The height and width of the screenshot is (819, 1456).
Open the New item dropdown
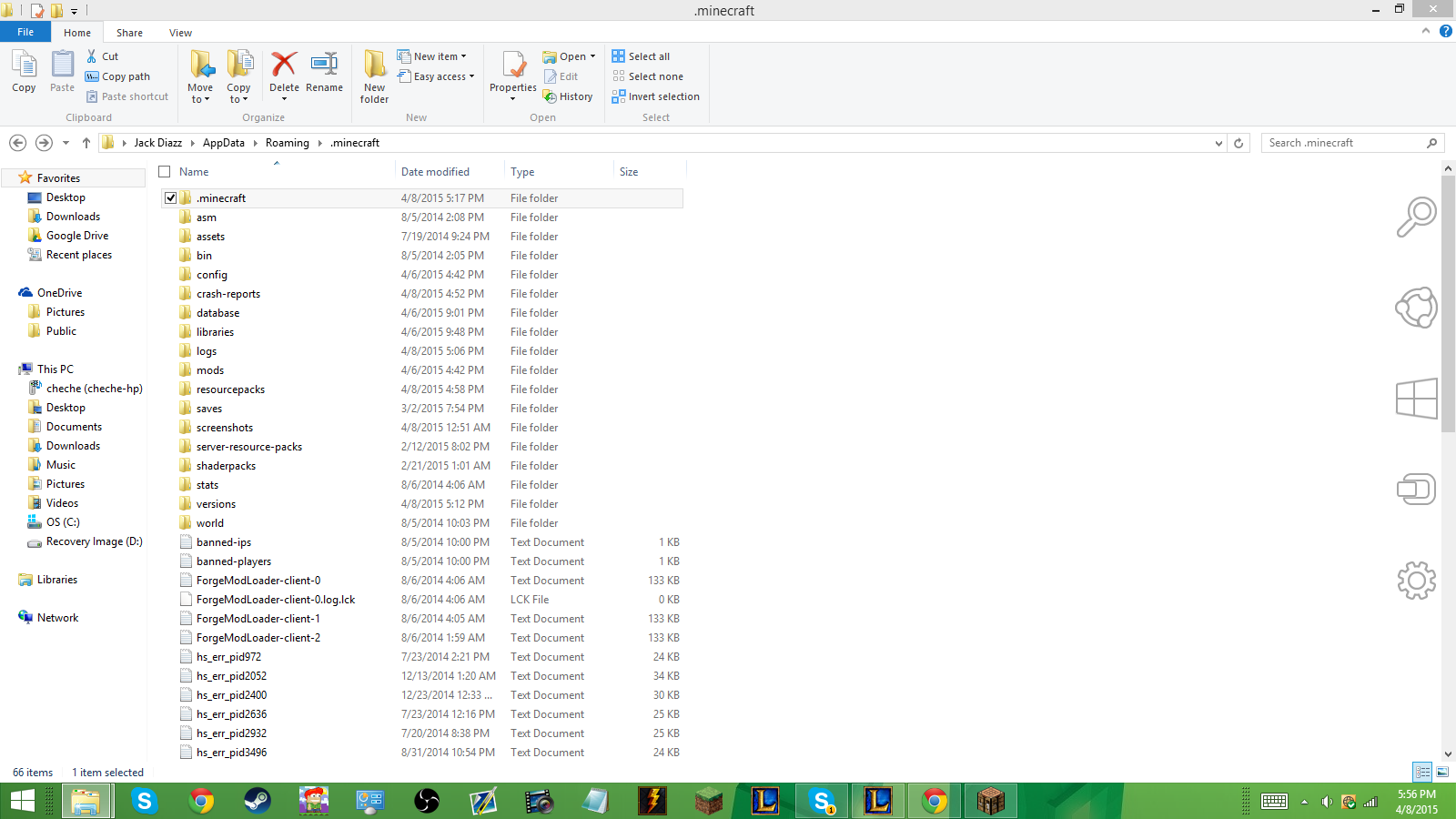point(431,56)
